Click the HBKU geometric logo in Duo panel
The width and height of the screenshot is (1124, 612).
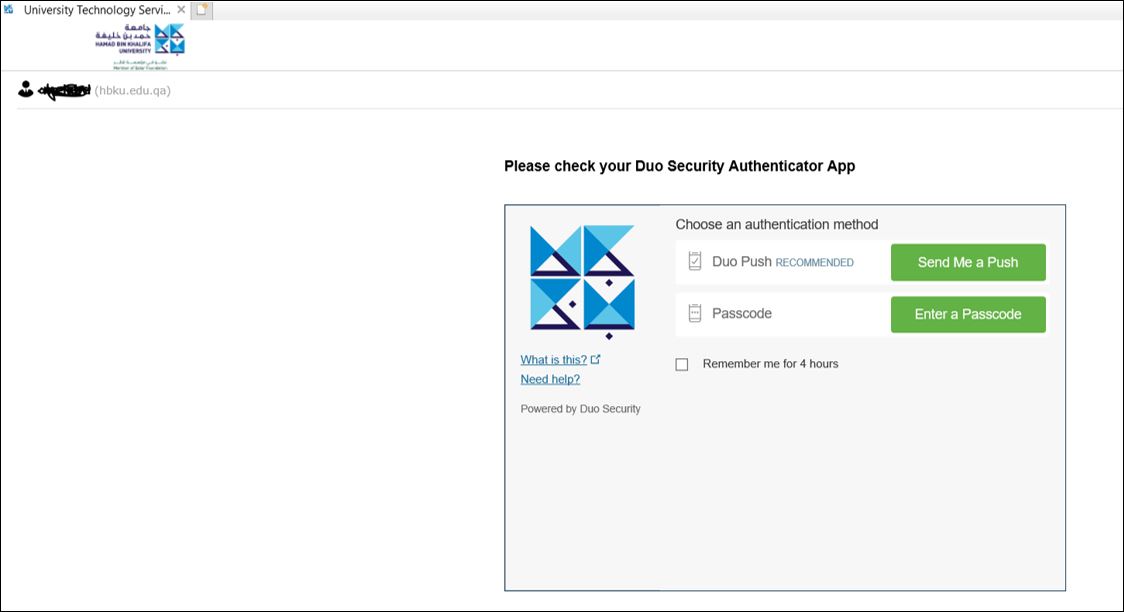click(x=582, y=282)
